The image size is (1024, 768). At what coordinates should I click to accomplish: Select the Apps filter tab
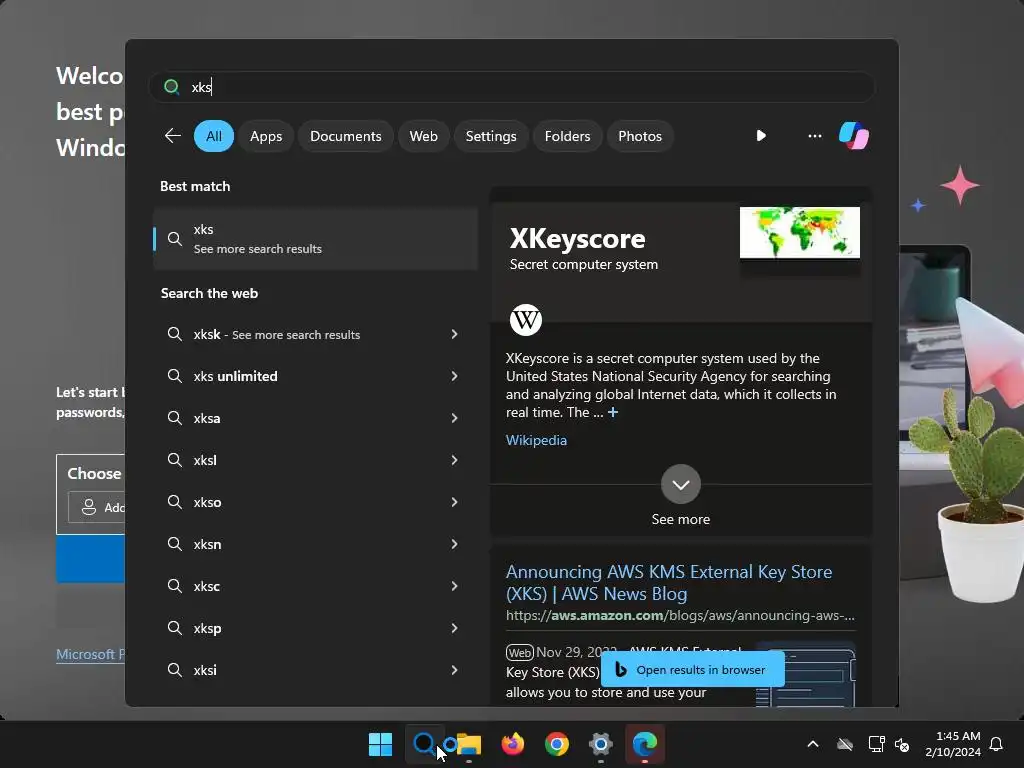coord(266,136)
